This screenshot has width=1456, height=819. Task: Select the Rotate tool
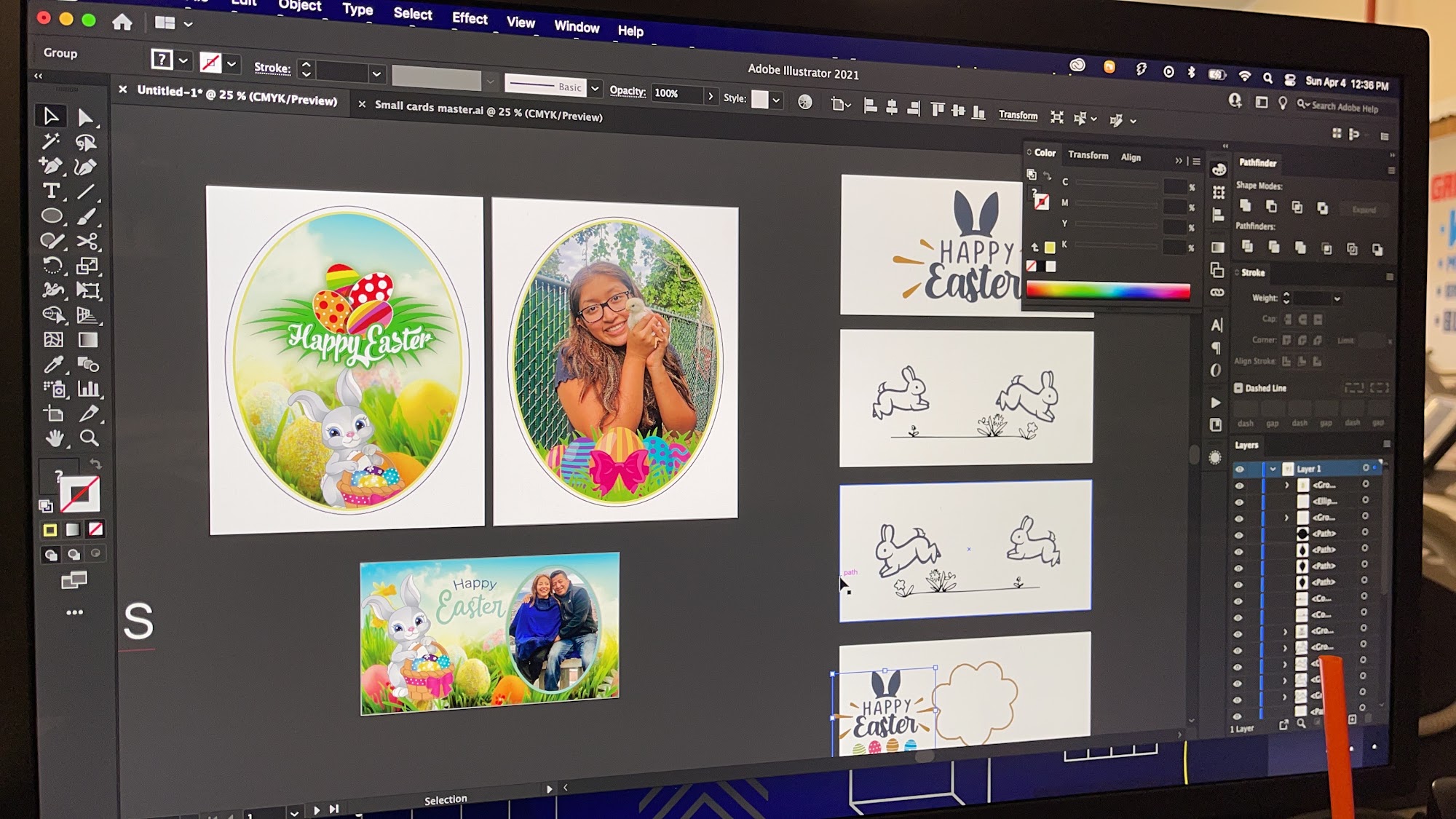coord(52,265)
